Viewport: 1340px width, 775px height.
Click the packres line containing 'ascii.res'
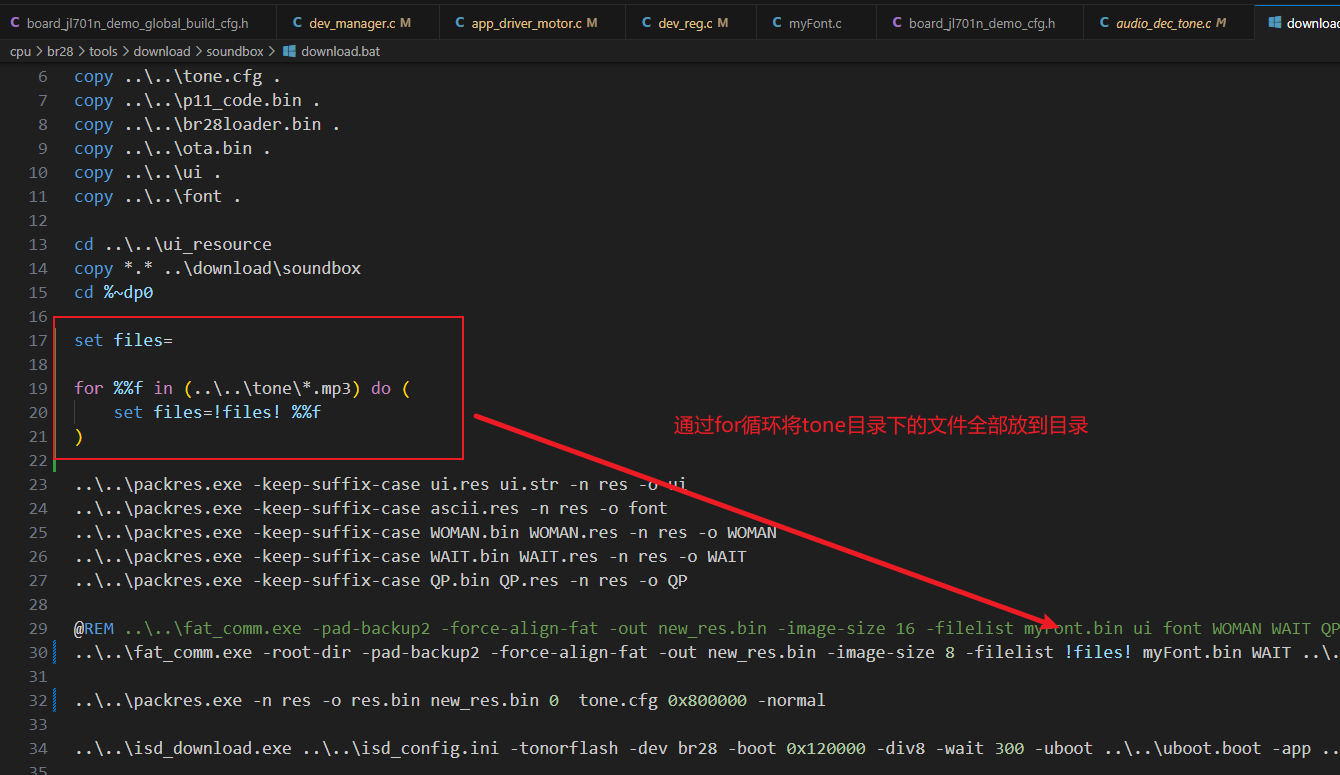[x=371, y=509]
